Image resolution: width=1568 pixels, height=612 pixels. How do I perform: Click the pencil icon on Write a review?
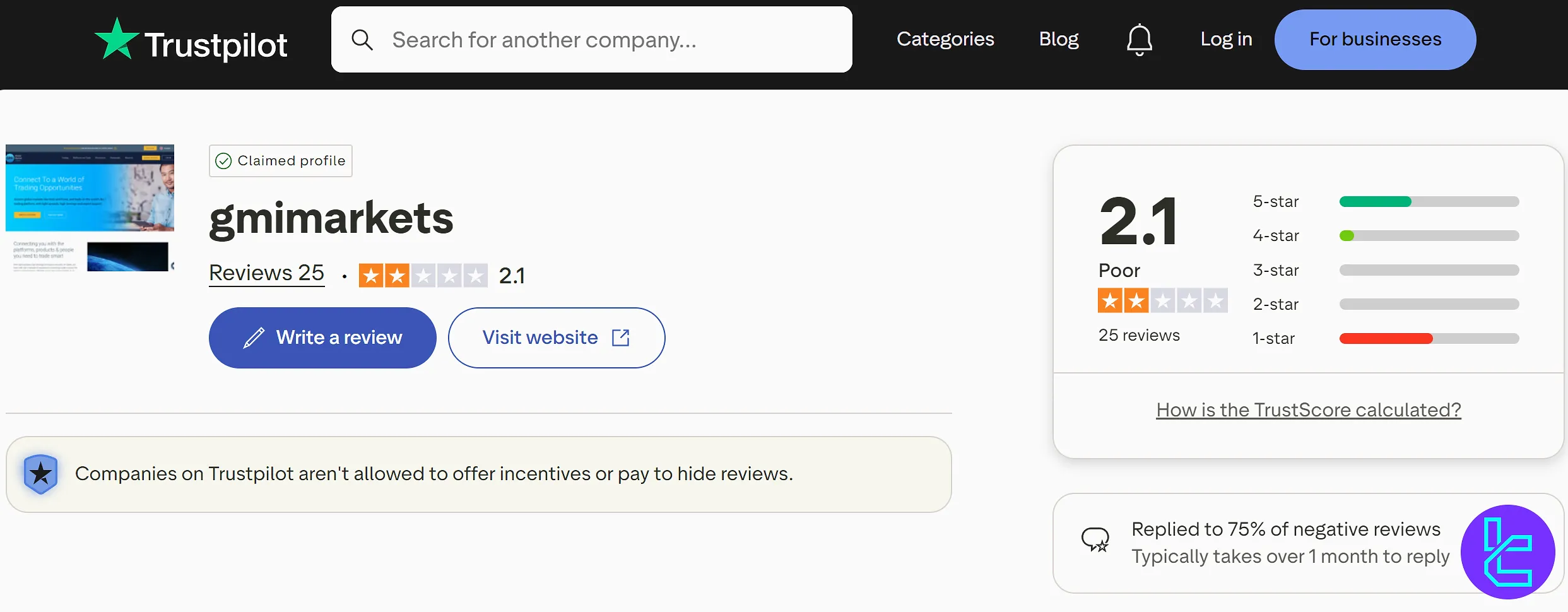coord(254,338)
